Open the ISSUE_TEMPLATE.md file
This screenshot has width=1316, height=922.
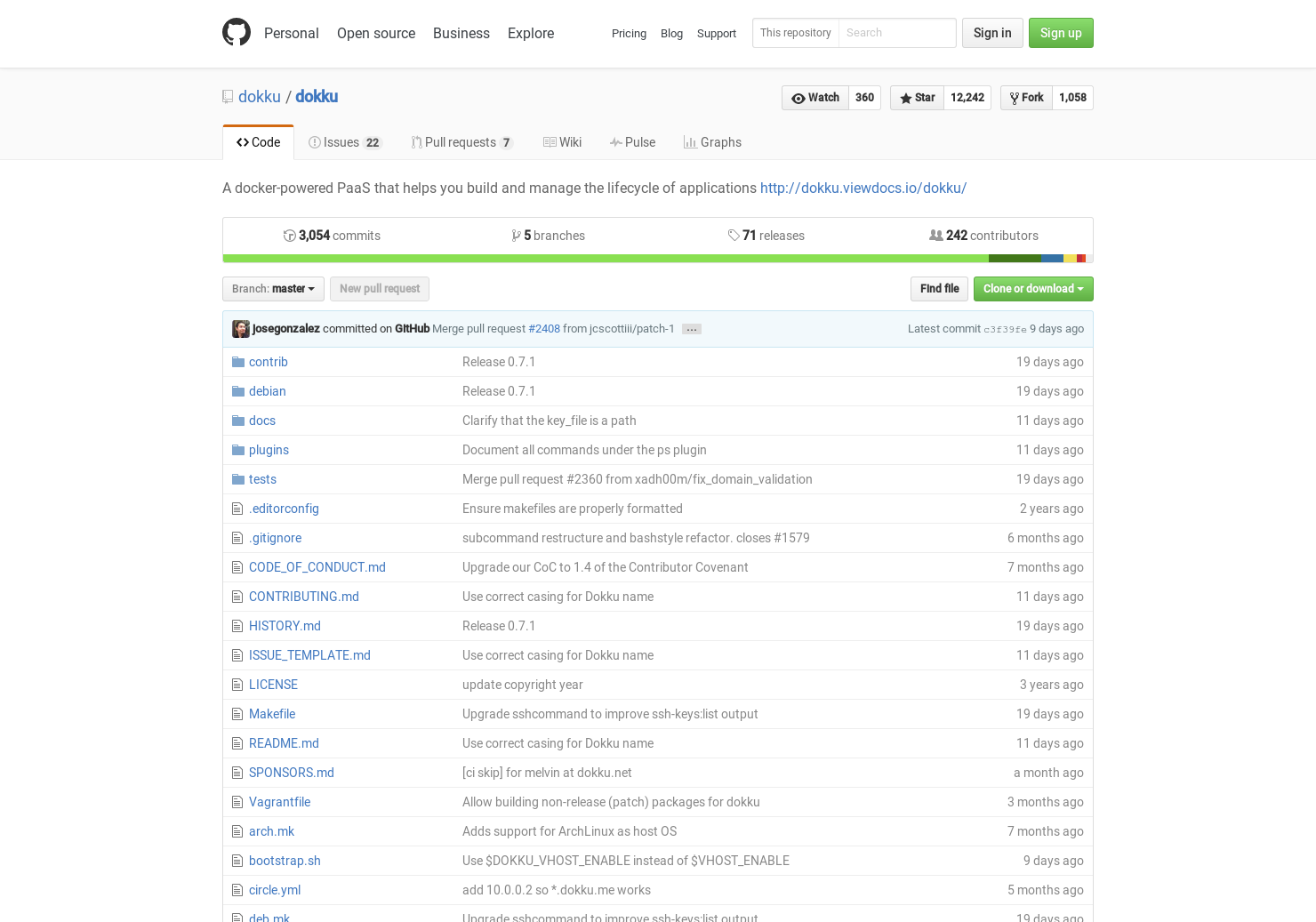coord(309,655)
